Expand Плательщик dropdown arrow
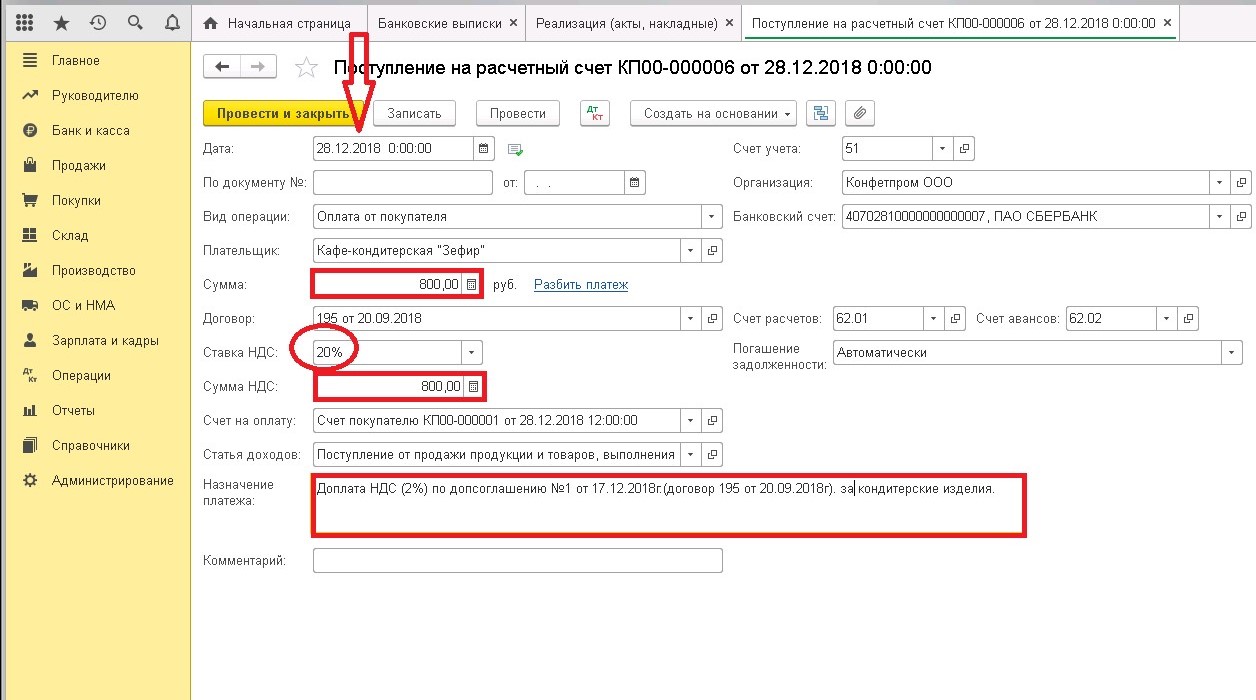 point(691,250)
